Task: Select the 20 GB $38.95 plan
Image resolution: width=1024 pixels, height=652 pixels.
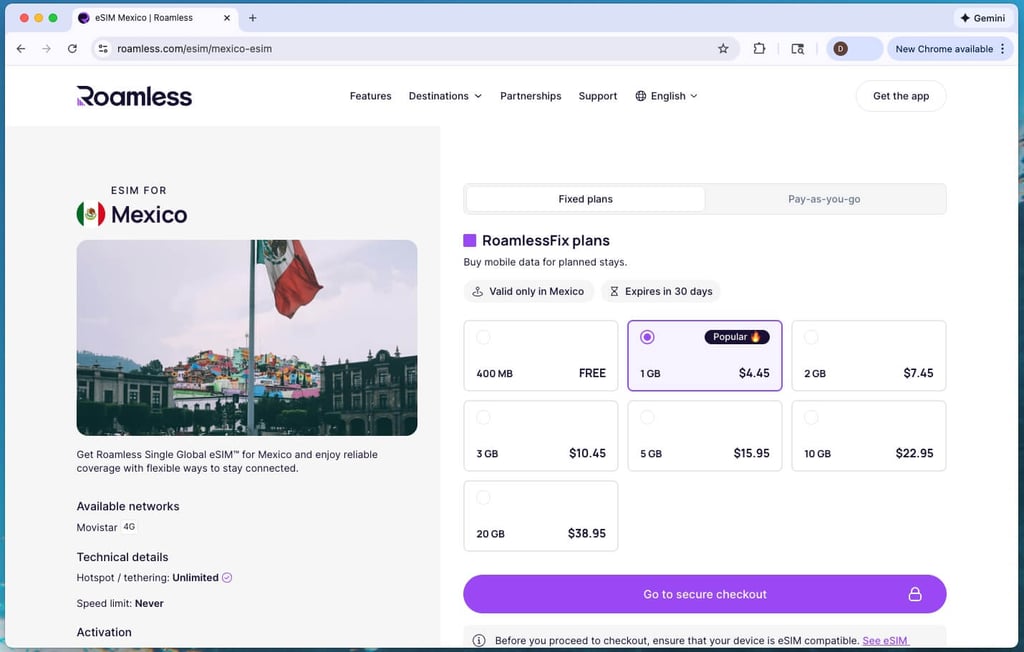Action: [x=541, y=516]
